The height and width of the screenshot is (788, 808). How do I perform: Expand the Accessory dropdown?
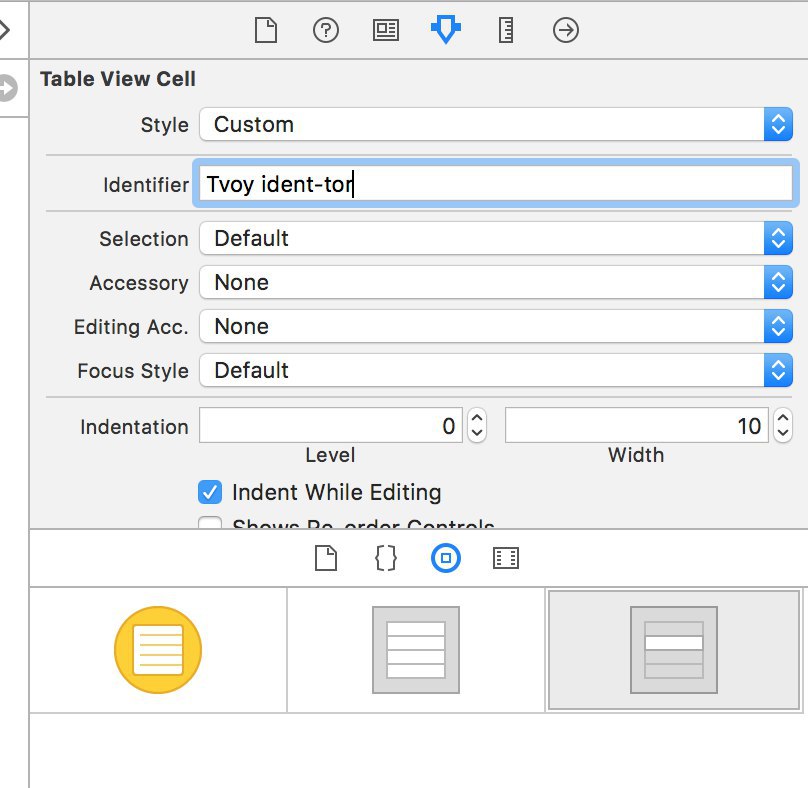496,282
